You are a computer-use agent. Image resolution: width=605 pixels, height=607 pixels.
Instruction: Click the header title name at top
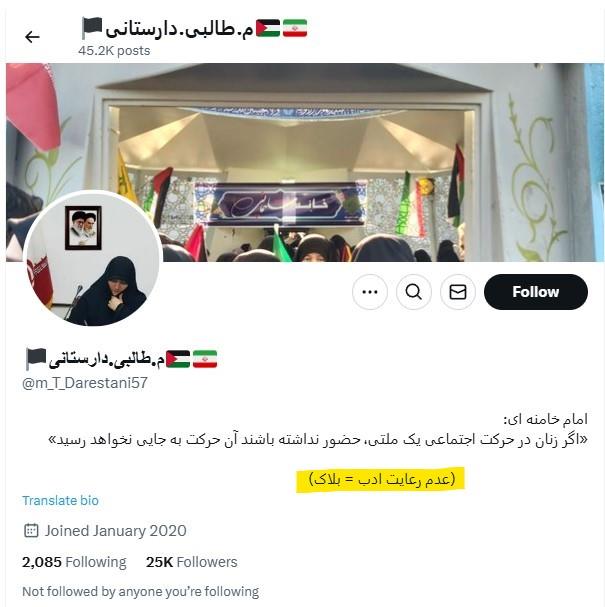click(x=194, y=28)
